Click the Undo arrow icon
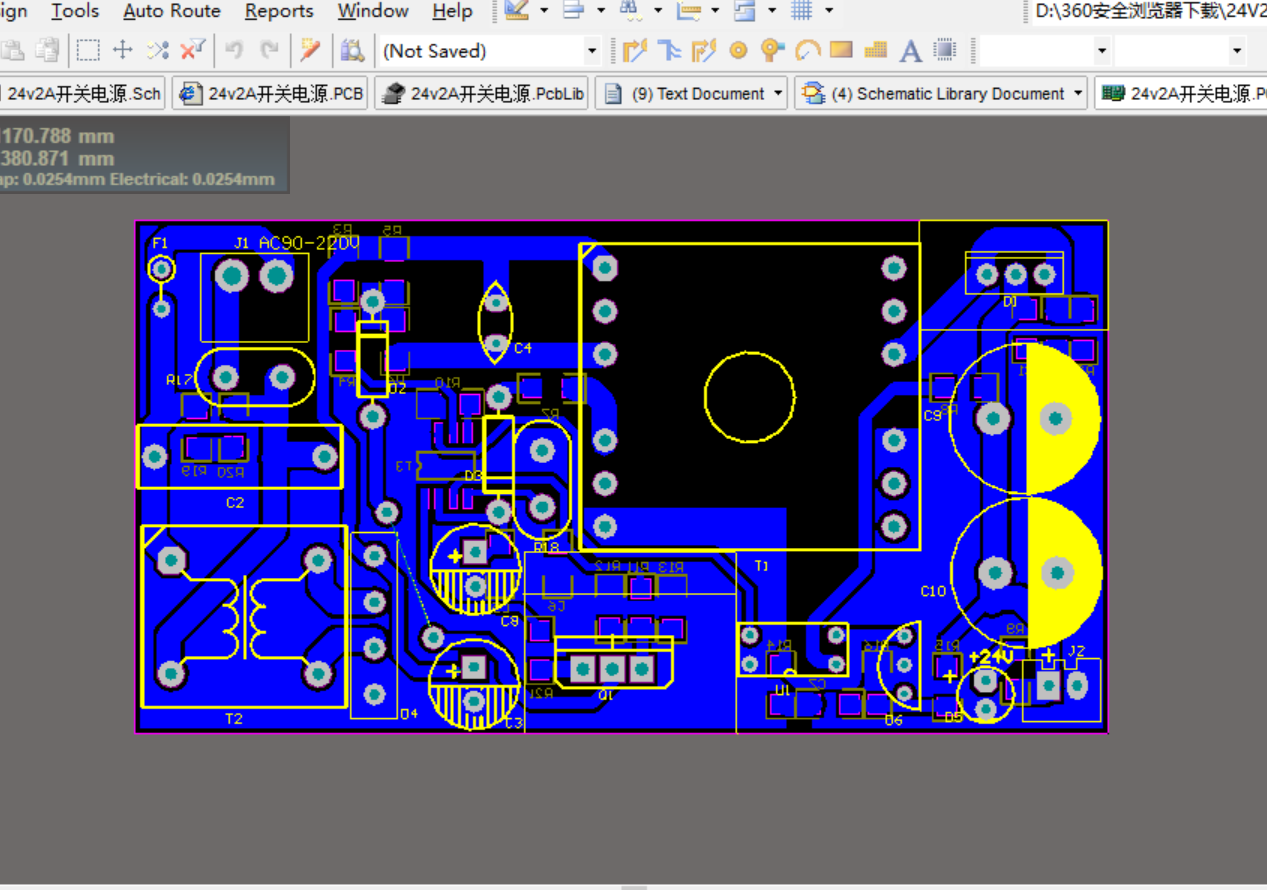The height and width of the screenshot is (890, 1267). pos(235,50)
